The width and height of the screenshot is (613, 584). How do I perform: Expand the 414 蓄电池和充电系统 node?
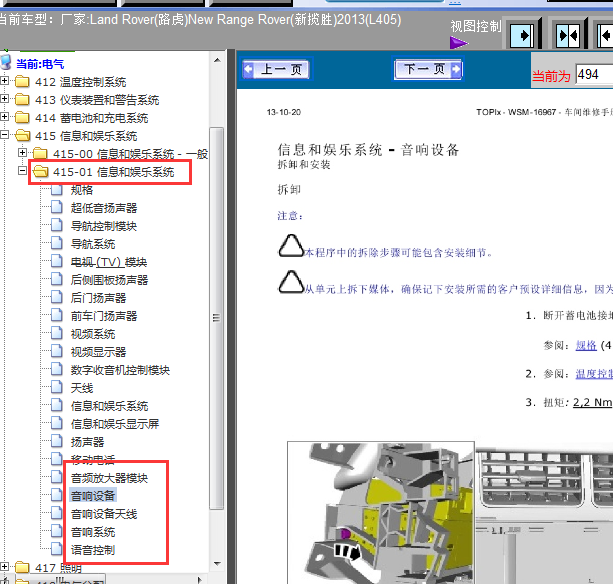pyautogui.click(x=4, y=116)
